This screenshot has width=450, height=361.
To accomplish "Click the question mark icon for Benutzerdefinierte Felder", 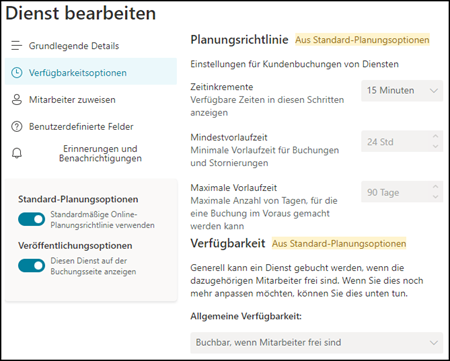I will [17, 127].
